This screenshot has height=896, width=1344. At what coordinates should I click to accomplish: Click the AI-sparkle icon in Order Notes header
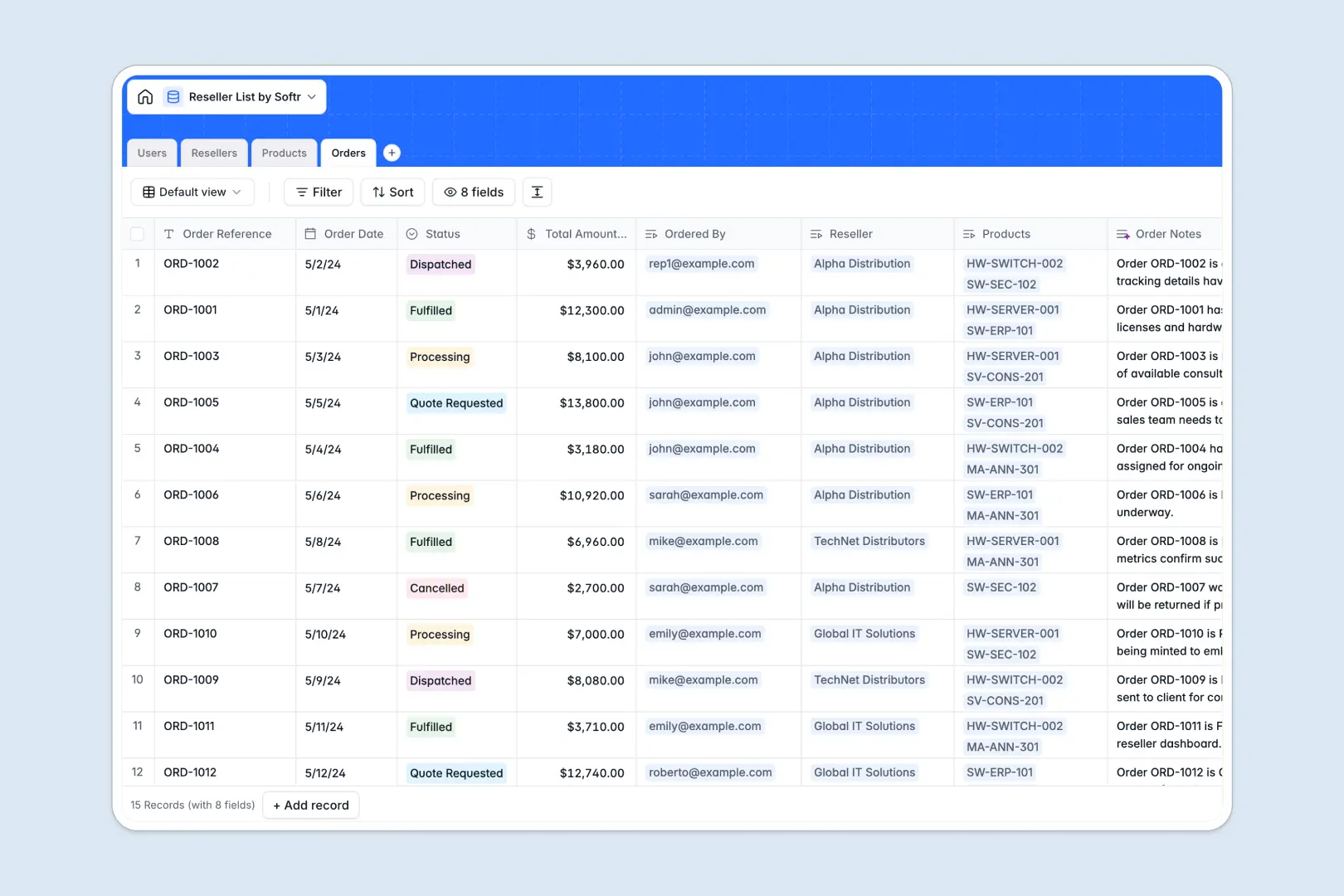pyautogui.click(x=1124, y=233)
